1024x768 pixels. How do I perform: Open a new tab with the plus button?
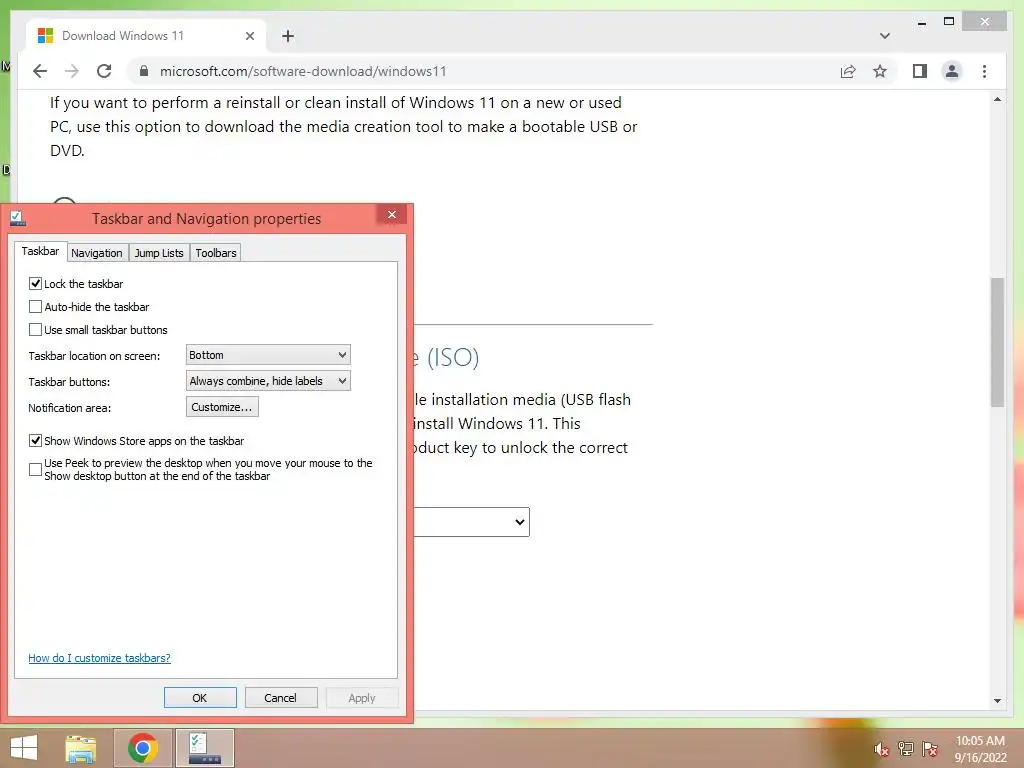(287, 36)
